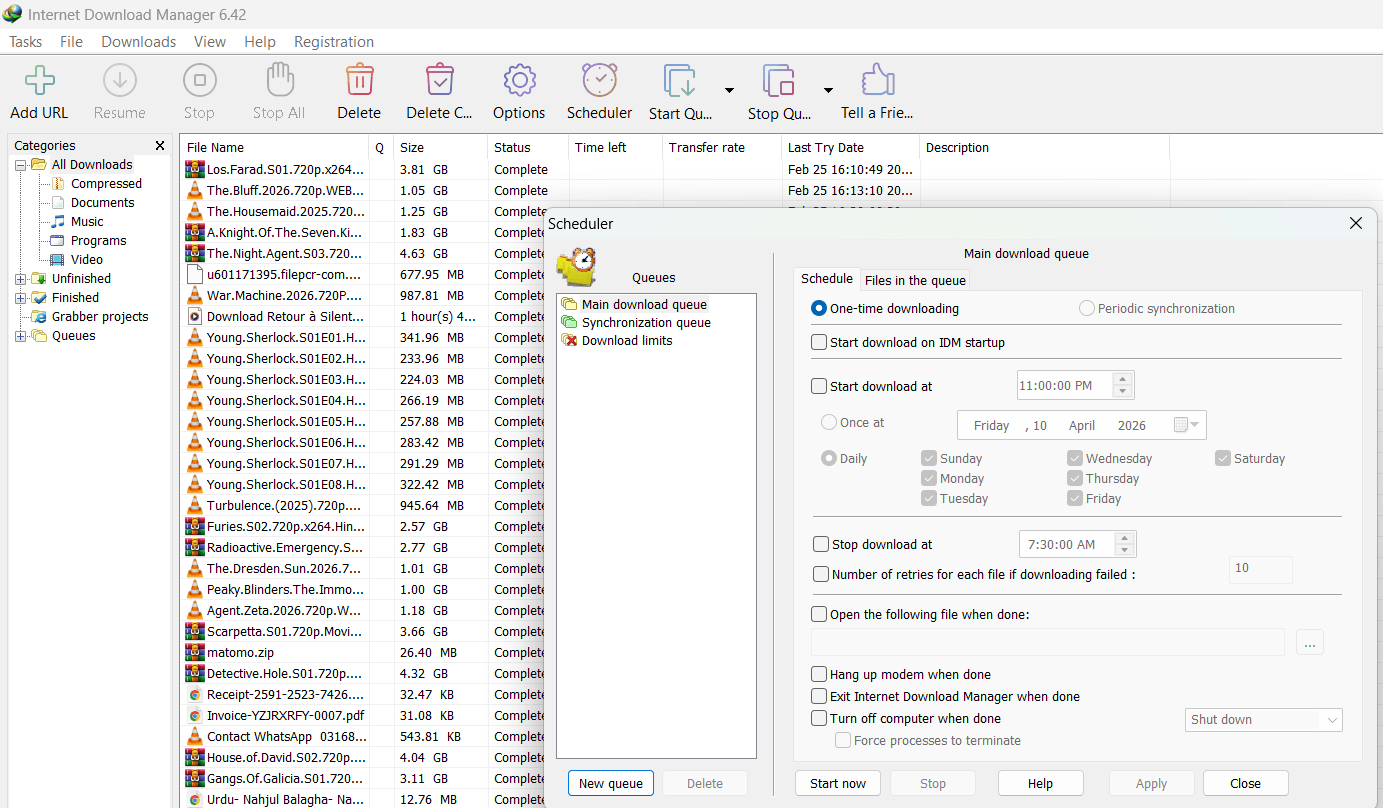Click the Help button in Scheduler

click(x=1040, y=783)
